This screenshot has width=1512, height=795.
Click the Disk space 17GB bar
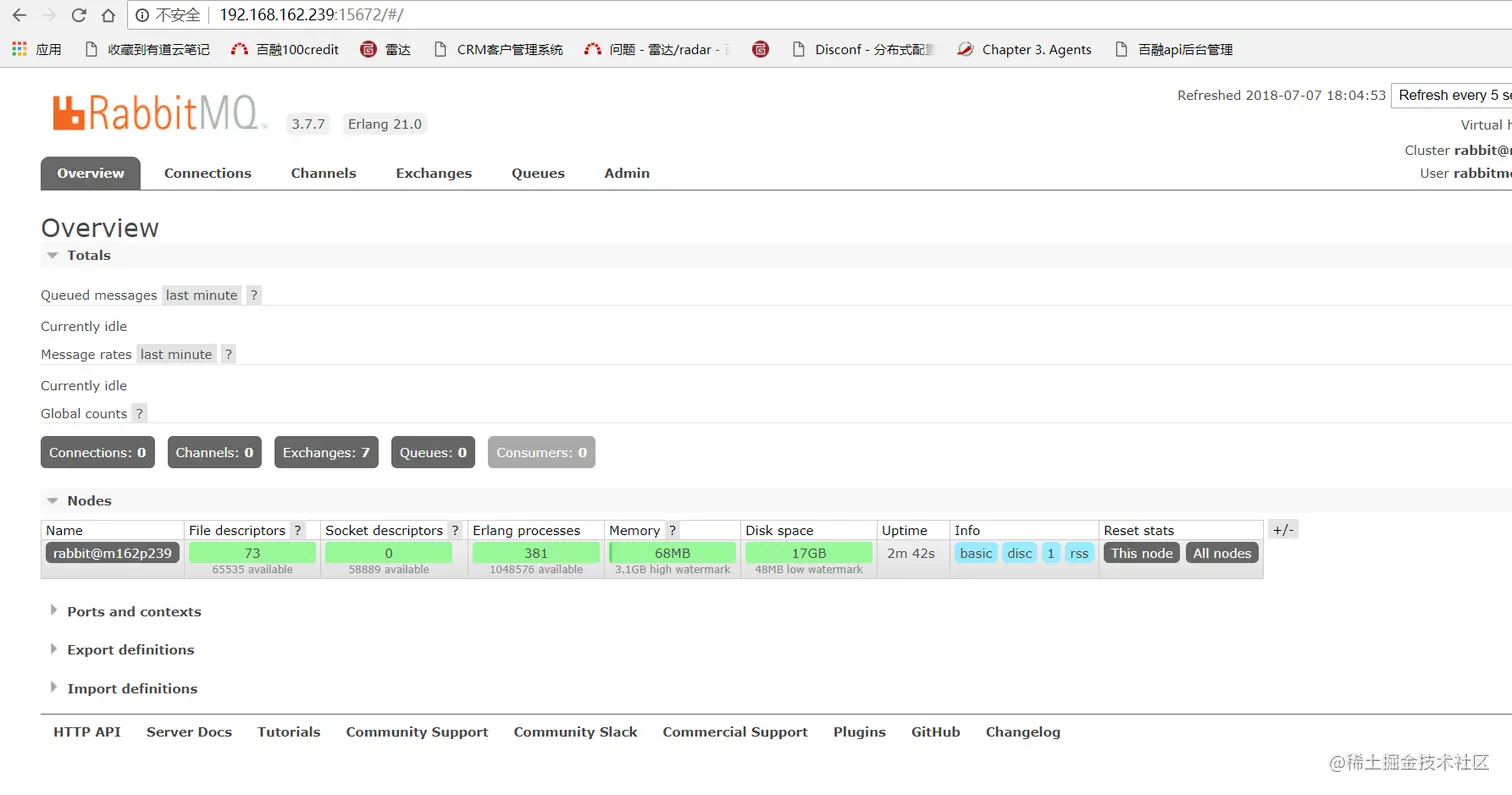click(809, 553)
